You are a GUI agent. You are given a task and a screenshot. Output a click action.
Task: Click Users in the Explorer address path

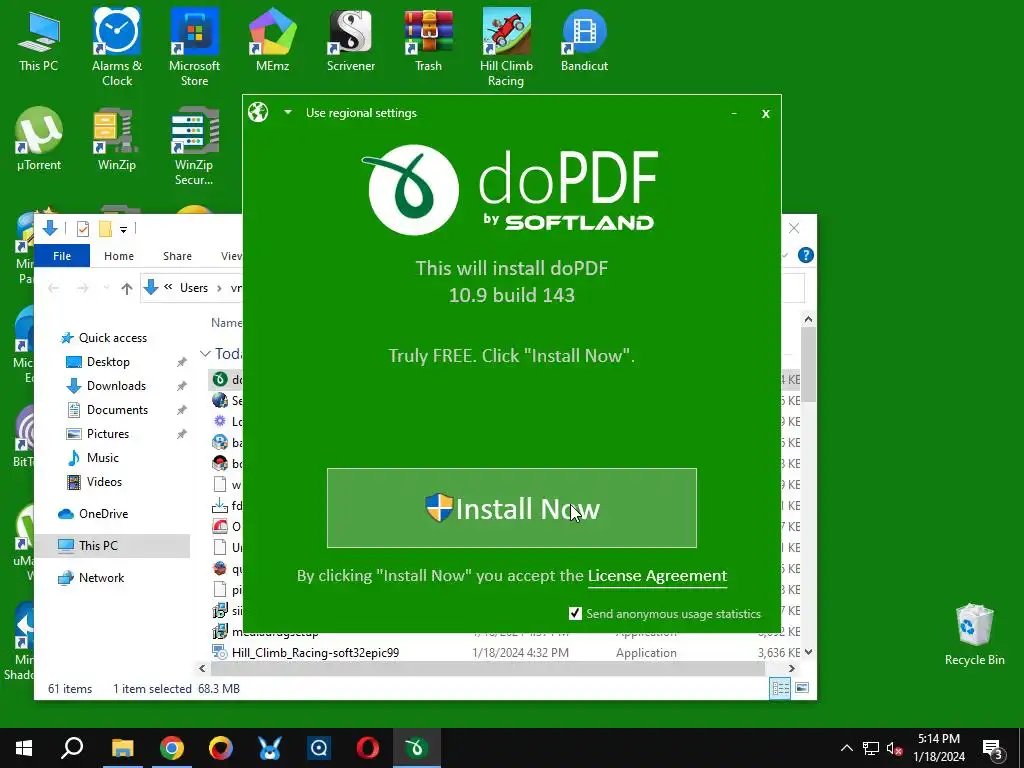click(194, 288)
